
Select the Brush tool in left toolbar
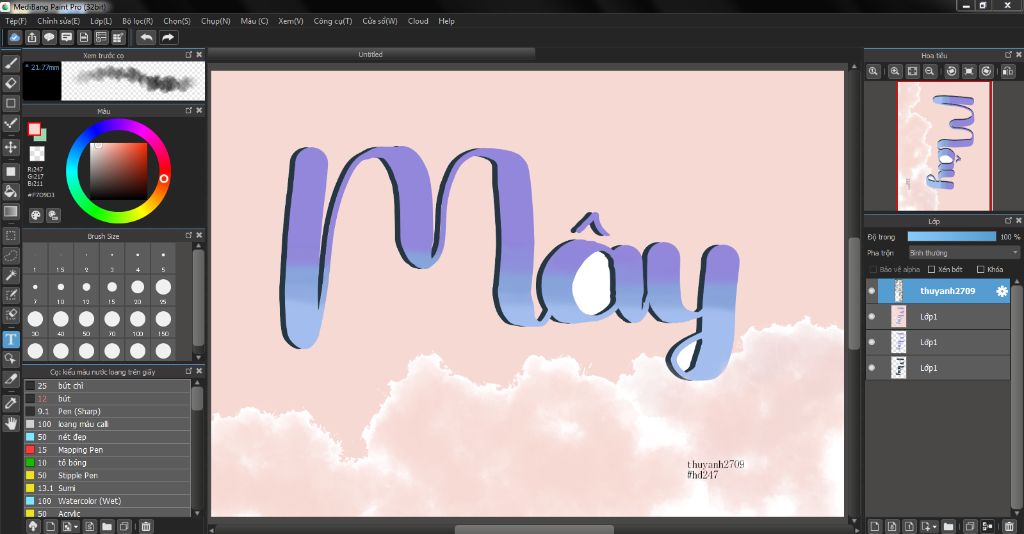pos(10,63)
